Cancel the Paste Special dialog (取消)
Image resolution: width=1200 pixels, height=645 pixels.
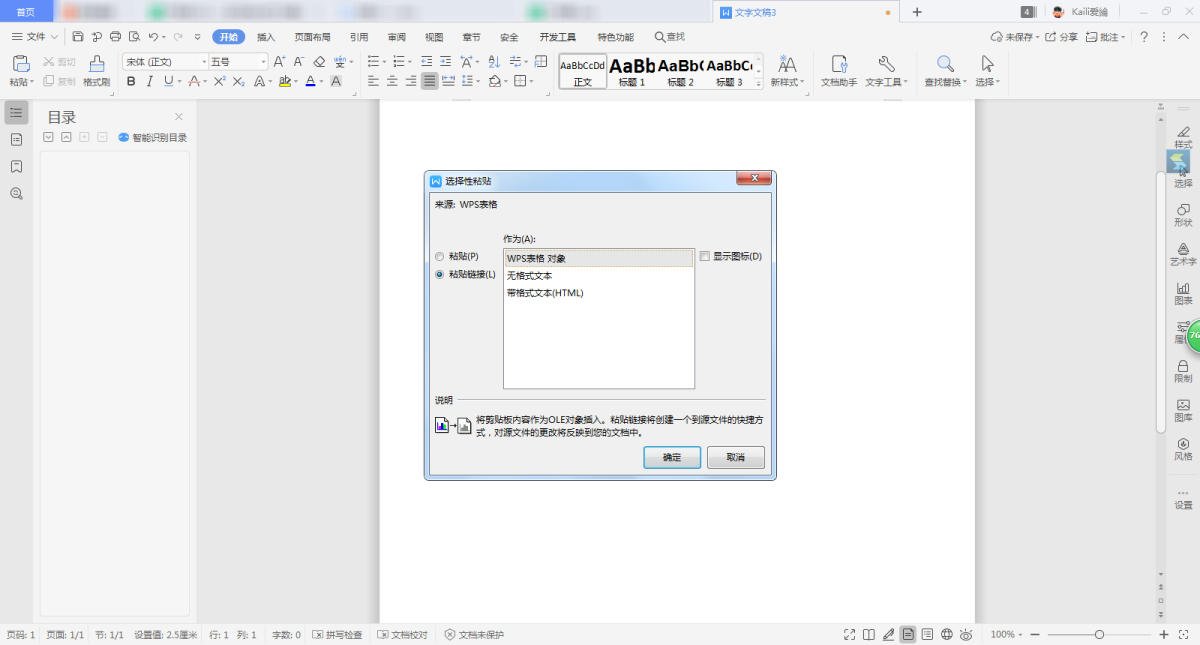pos(735,457)
